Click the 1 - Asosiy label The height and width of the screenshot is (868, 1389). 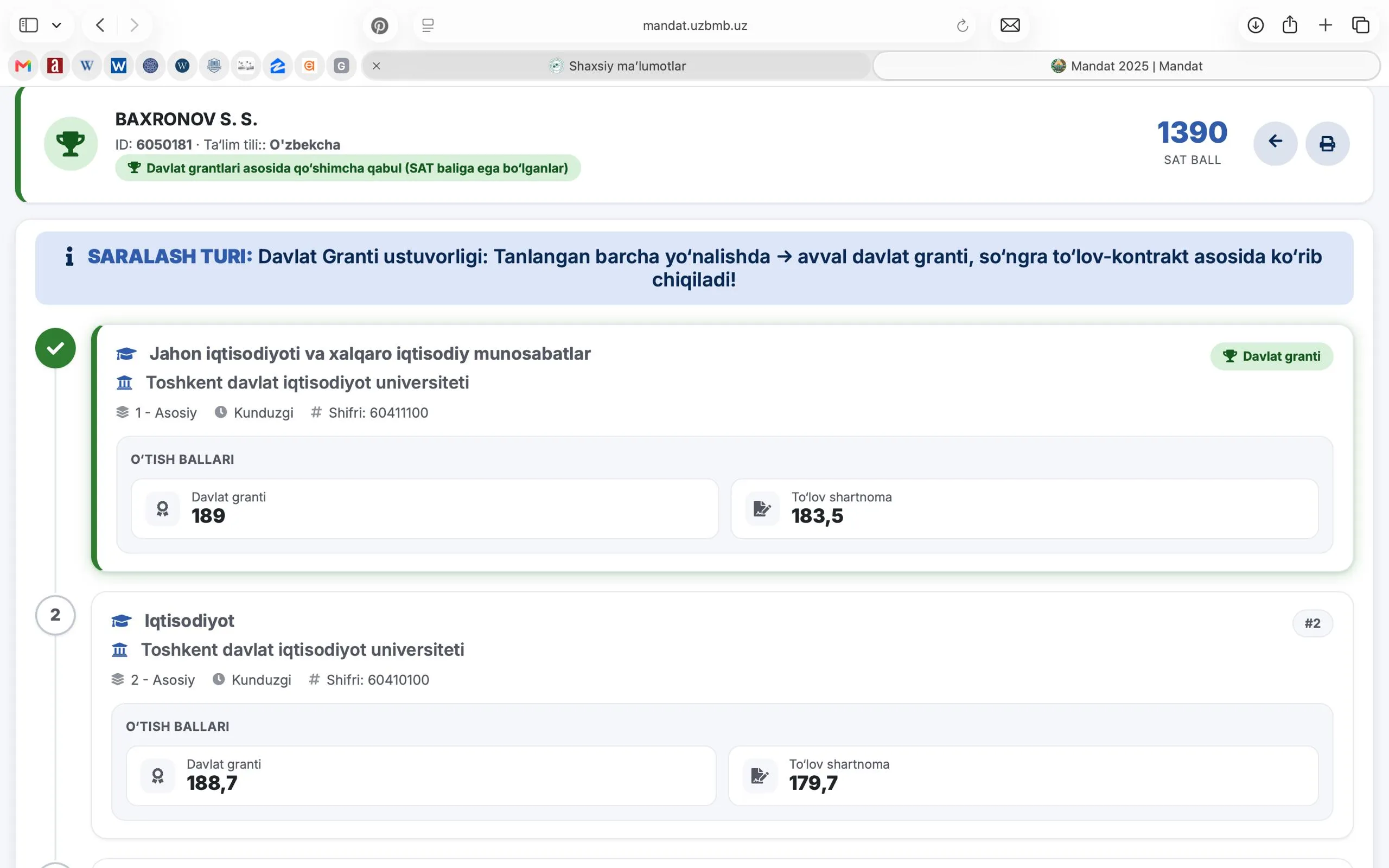166,413
